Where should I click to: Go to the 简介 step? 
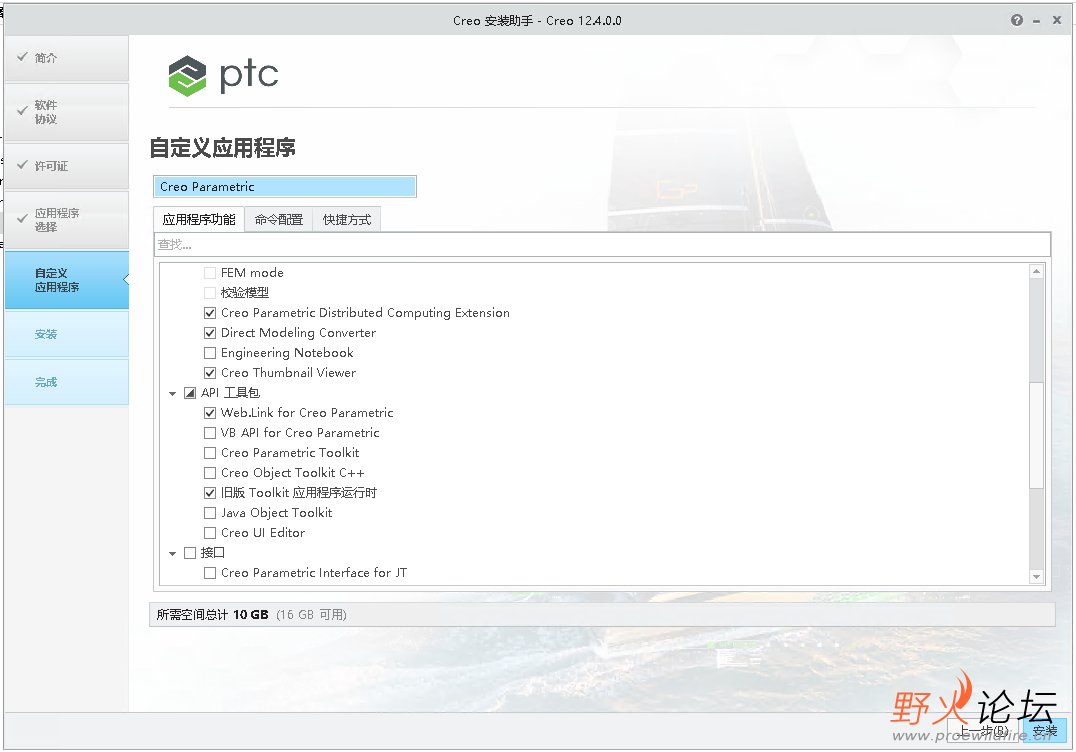click(x=67, y=58)
